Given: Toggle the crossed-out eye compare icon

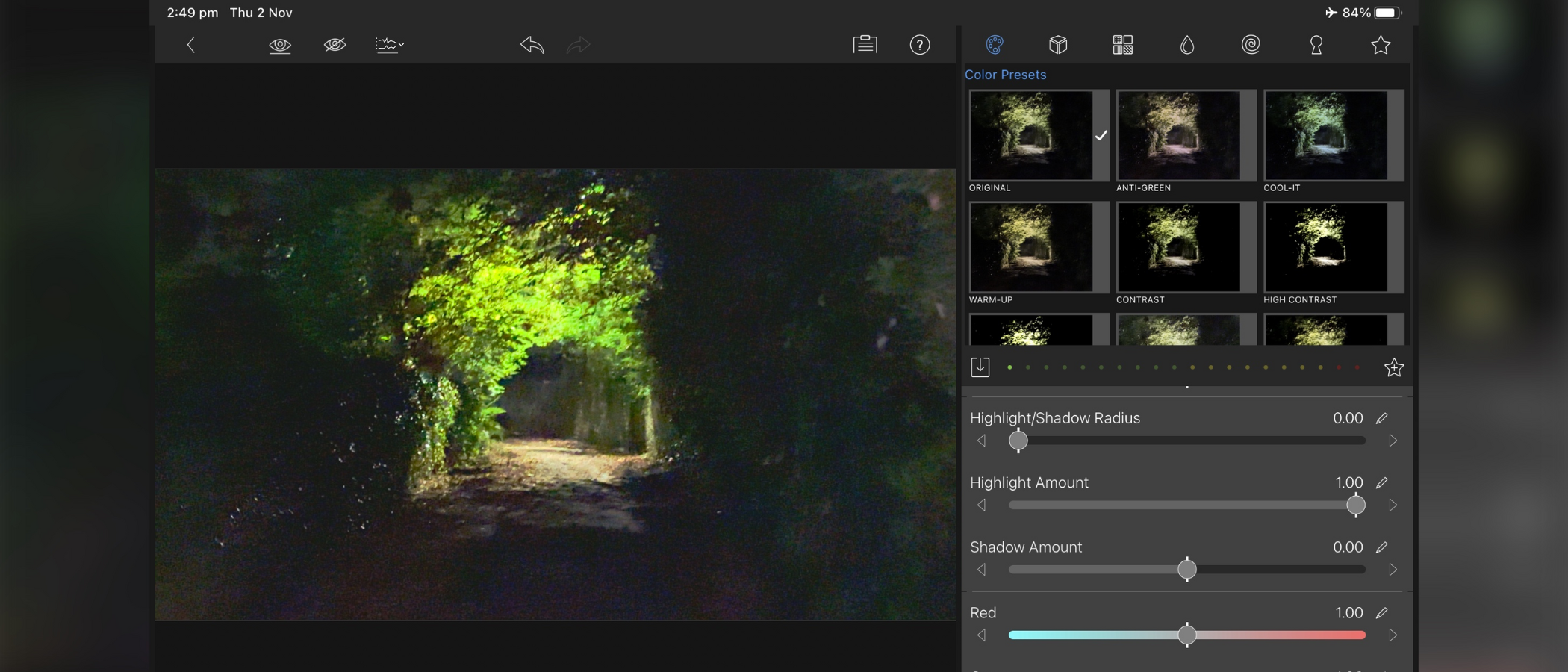Looking at the screenshot, I should click(x=335, y=45).
